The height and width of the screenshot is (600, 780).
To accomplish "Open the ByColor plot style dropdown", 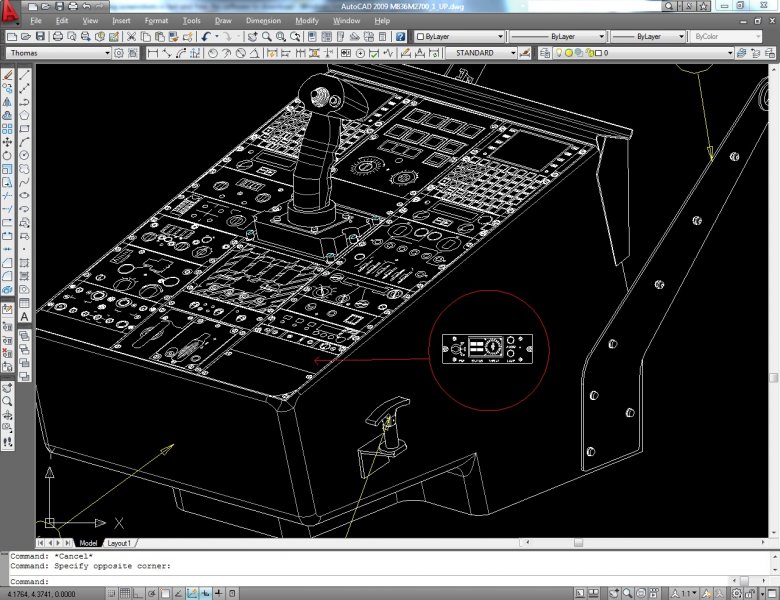I will pyautogui.click(x=726, y=36).
